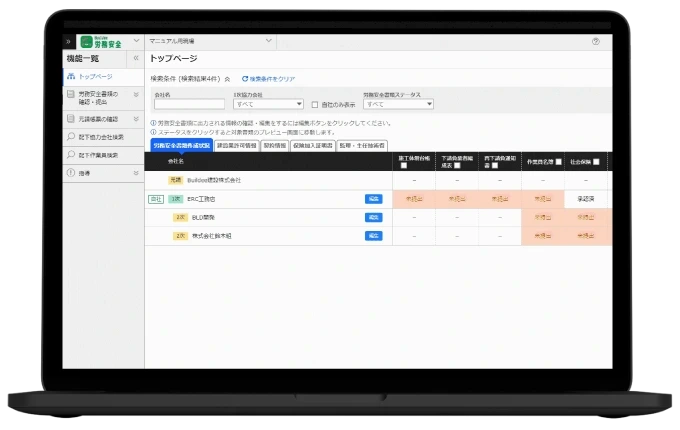This screenshot has height=430, width=680.
Task: Open the マニュアル用現場 site selector dropdown
Action: click(209, 41)
